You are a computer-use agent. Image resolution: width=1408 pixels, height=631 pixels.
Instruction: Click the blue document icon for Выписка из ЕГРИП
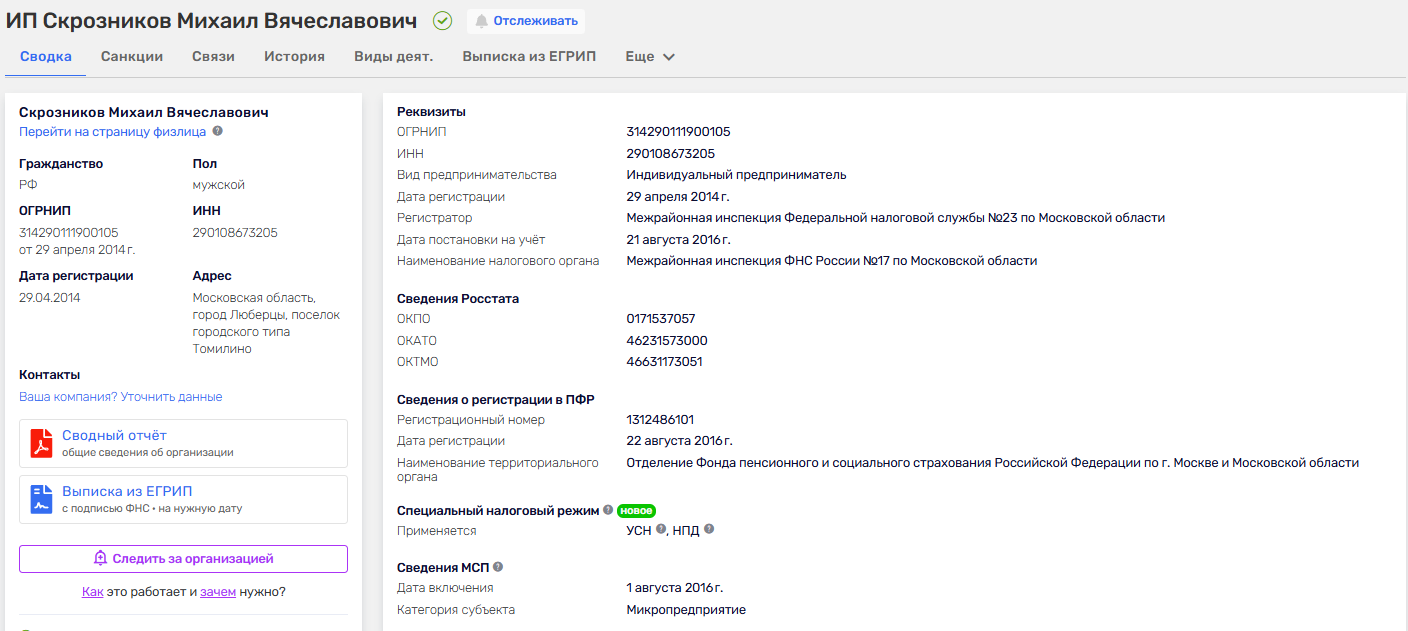click(x=41, y=499)
